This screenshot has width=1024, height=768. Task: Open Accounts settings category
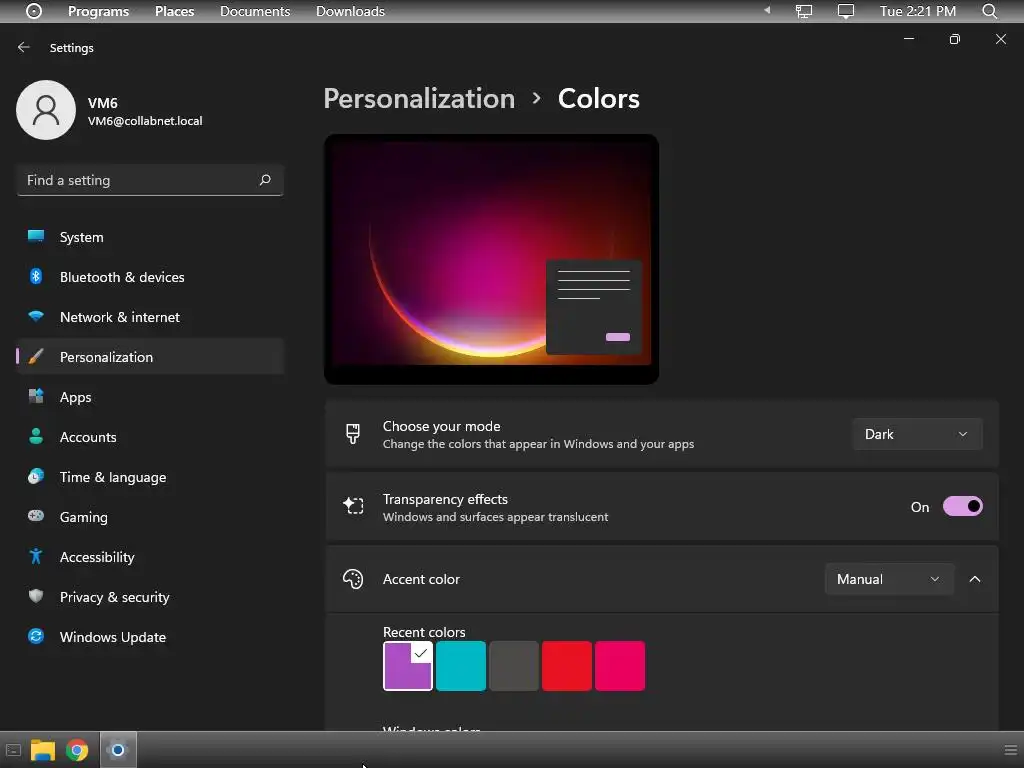point(150,436)
